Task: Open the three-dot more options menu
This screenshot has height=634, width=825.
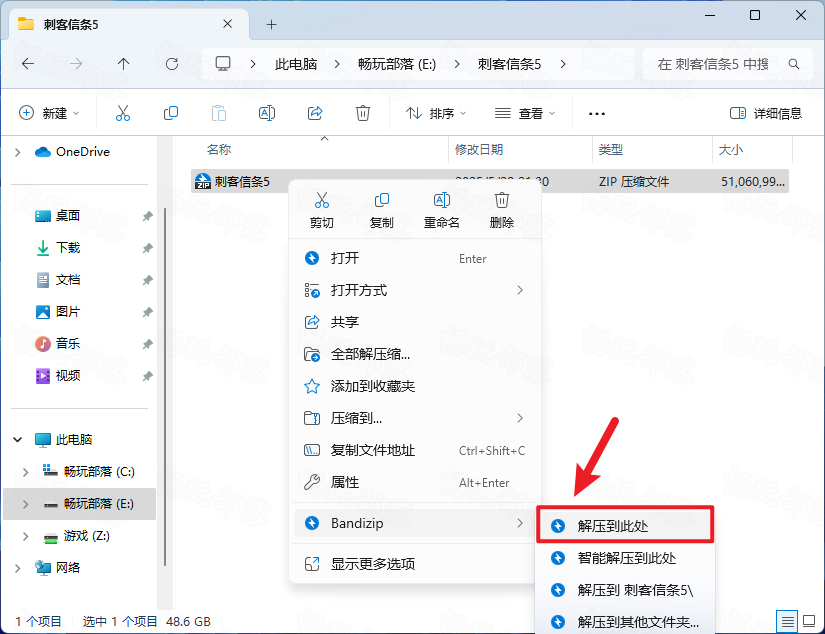Action: coord(597,114)
